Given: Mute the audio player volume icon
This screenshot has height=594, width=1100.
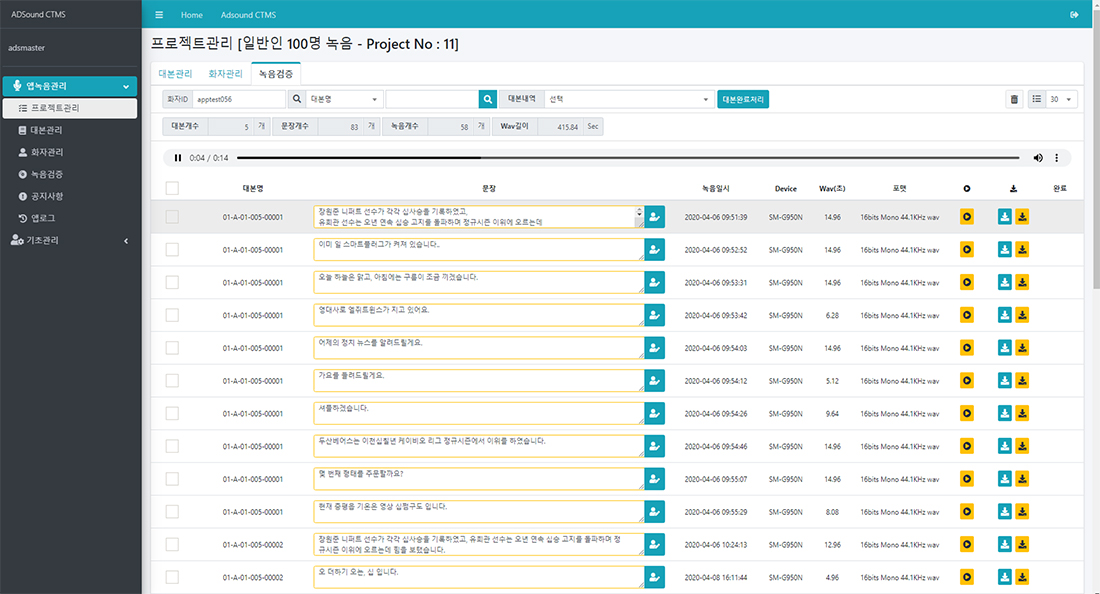Looking at the screenshot, I should [x=1038, y=158].
